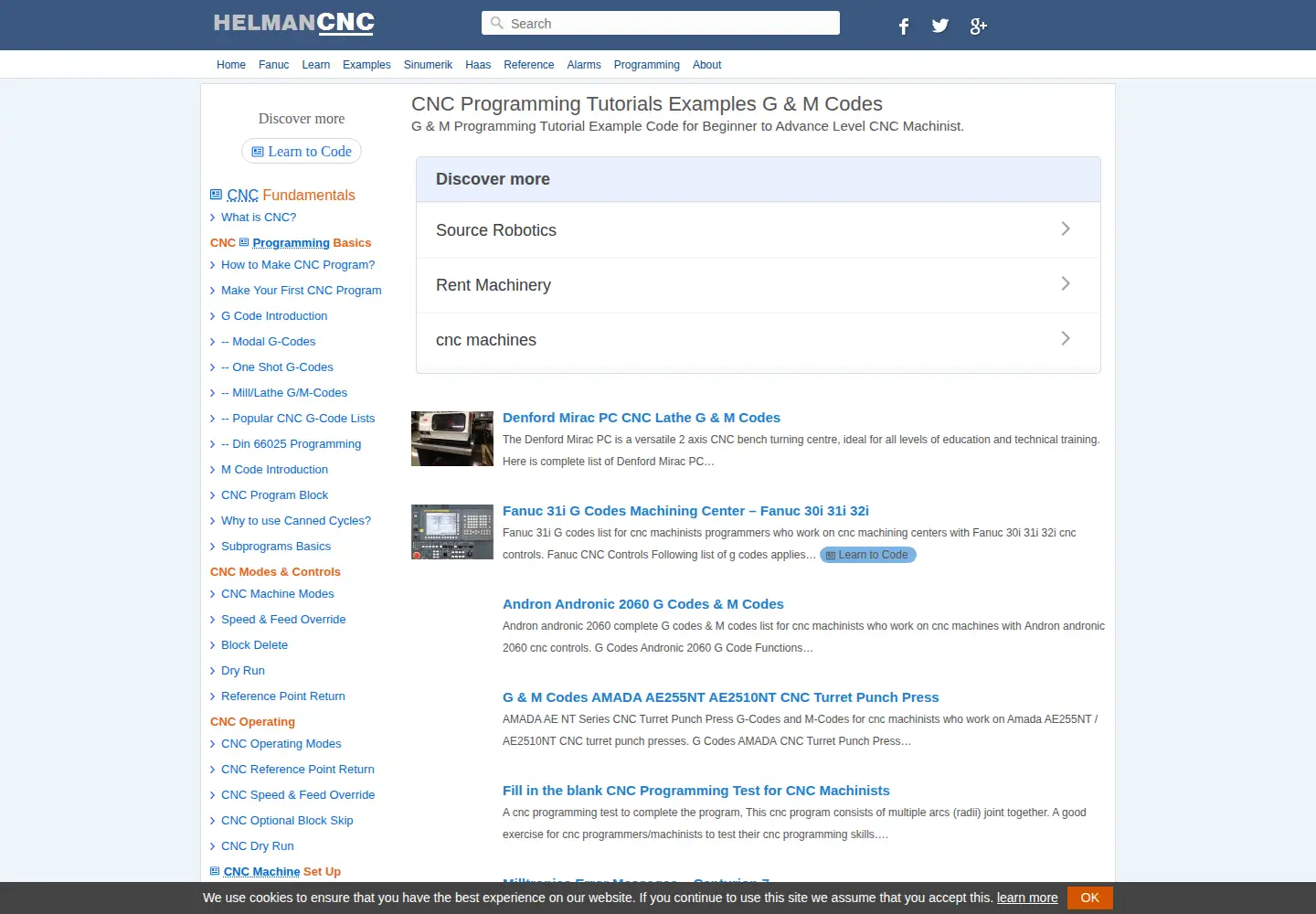1316x914 pixels.
Task: Open the G Code Introduction sidebar link
Action: tap(274, 316)
